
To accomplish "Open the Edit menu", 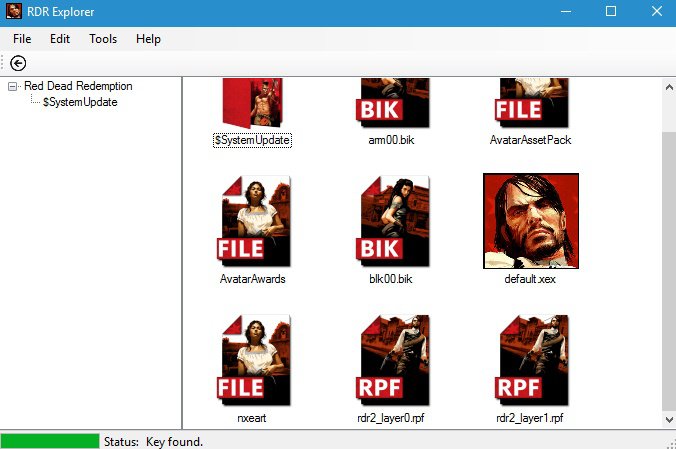I will 60,39.
